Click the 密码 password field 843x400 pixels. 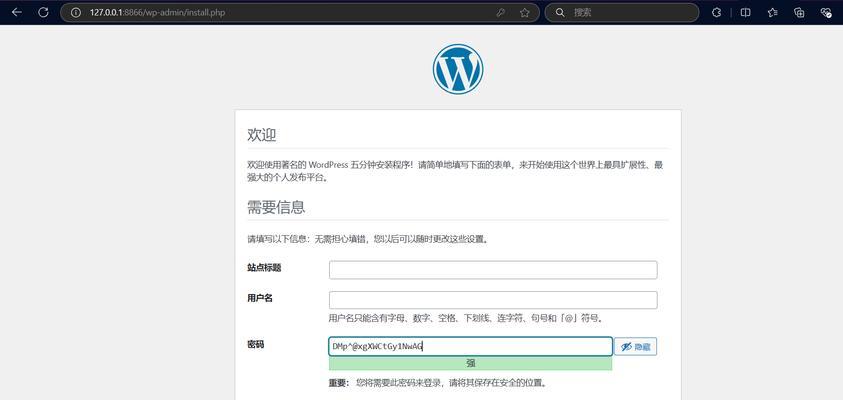(470, 347)
